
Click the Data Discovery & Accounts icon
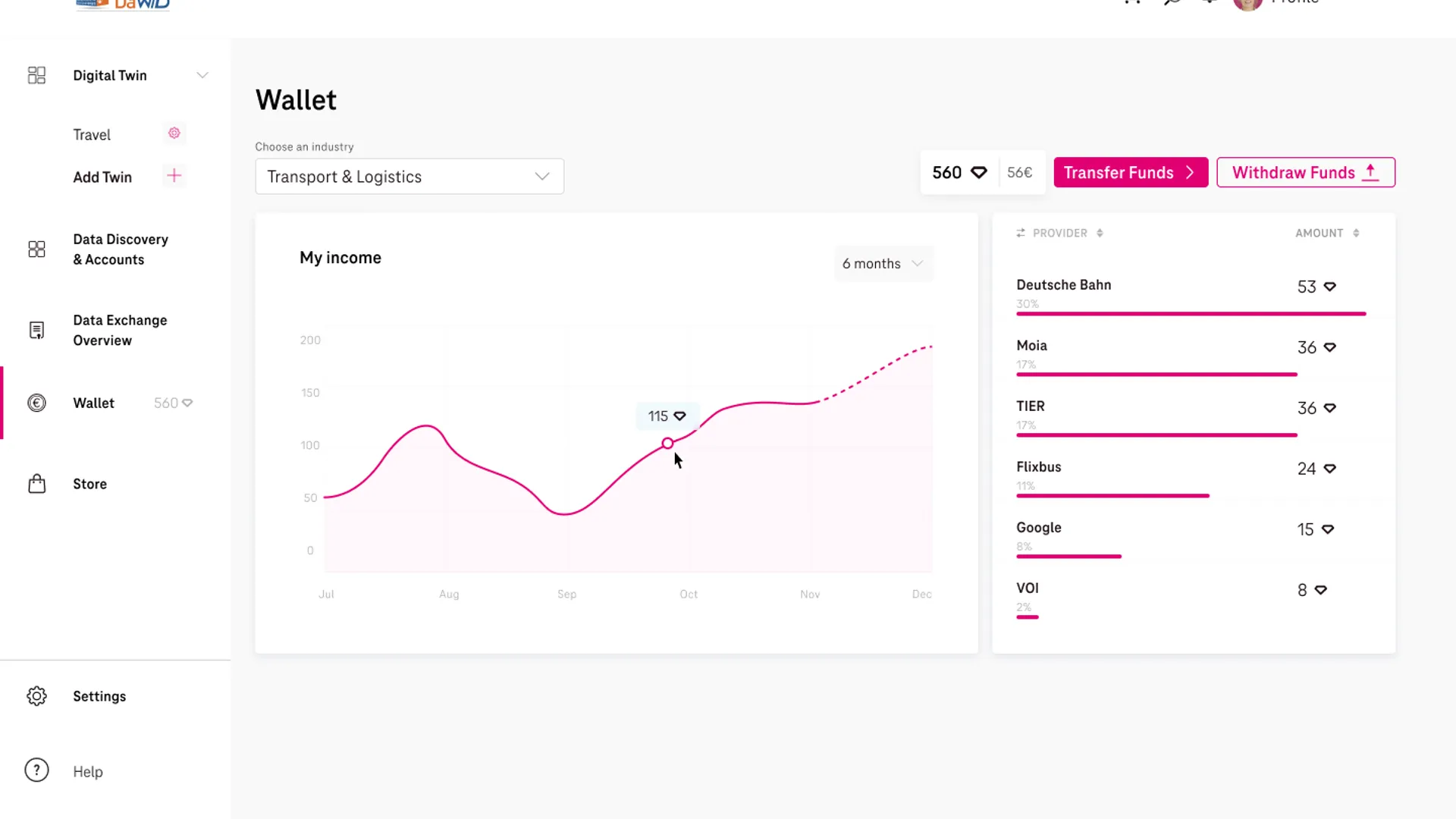(x=36, y=249)
